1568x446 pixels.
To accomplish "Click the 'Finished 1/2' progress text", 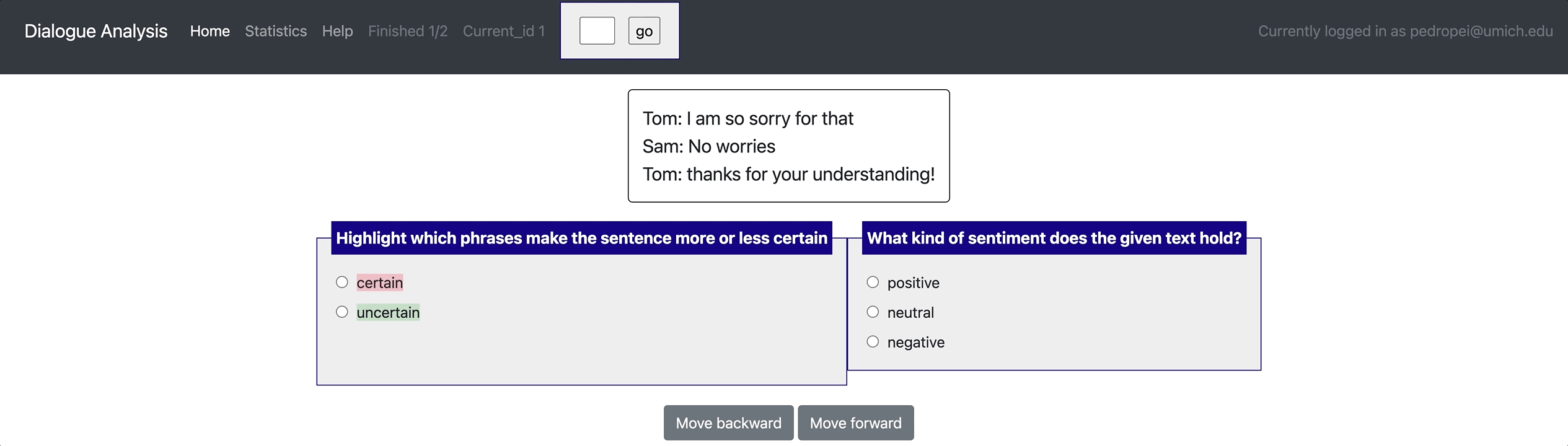I will [x=408, y=31].
